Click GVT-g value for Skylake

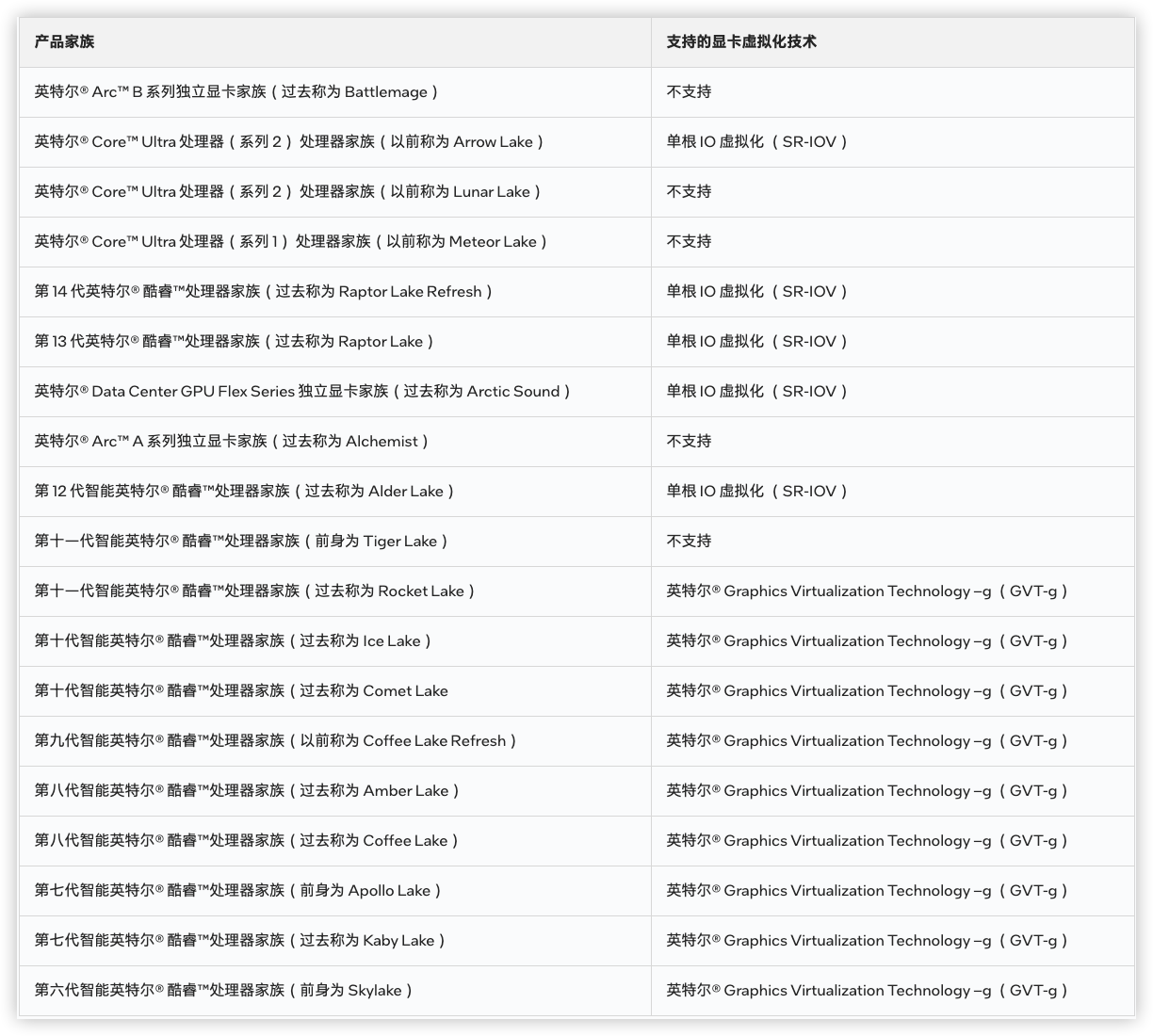click(868, 990)
